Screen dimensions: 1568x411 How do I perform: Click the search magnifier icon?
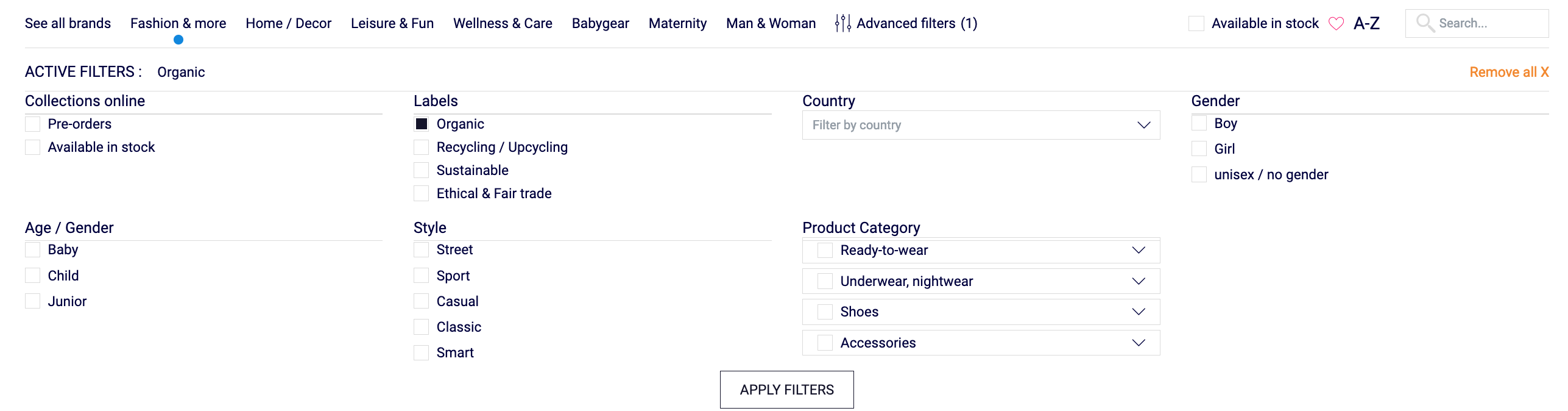tap(1424, 23)
